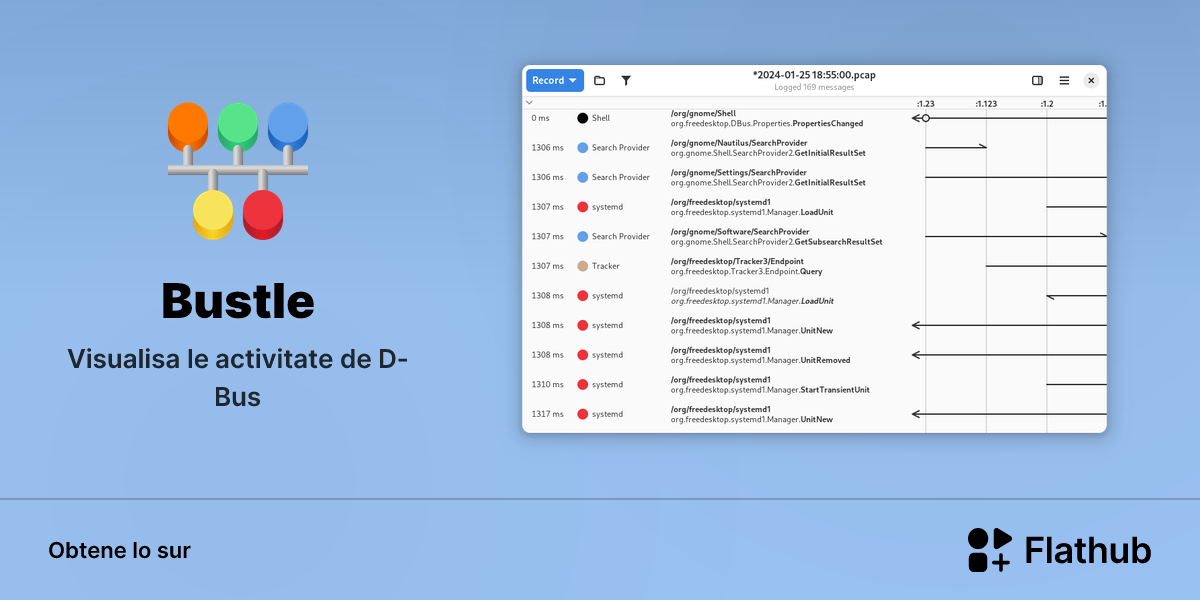Click the Bustle title heading
This screenshot has width=1200, height=600.
(238, 300)
